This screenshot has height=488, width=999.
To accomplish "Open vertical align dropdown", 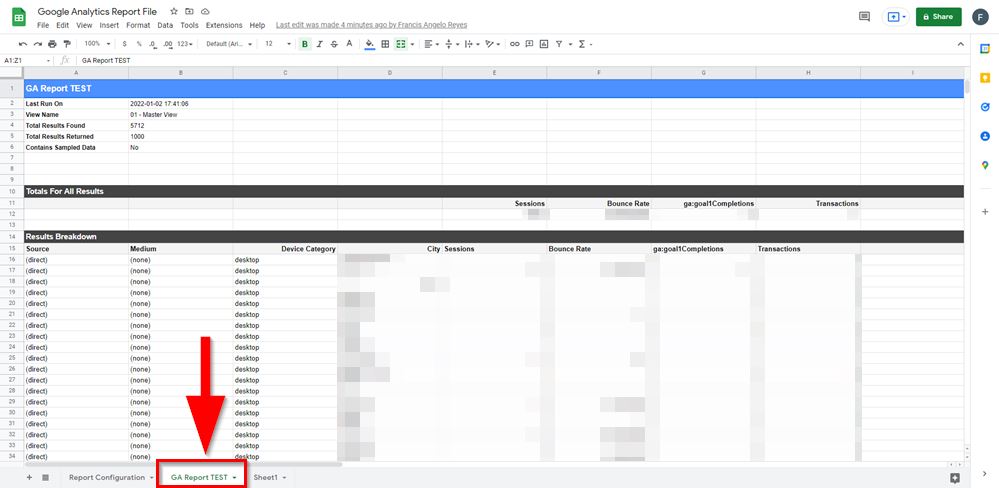I will (451, 44).
